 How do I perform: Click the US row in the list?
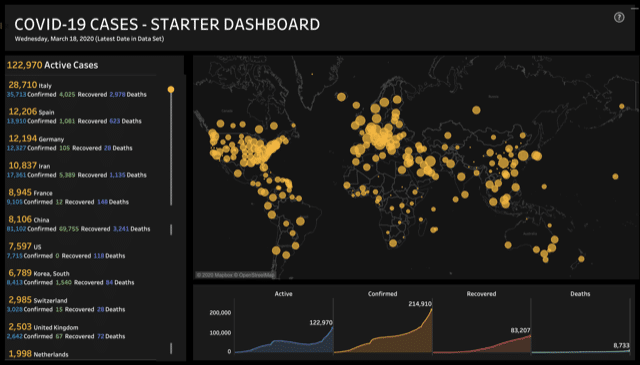point(66,251)
